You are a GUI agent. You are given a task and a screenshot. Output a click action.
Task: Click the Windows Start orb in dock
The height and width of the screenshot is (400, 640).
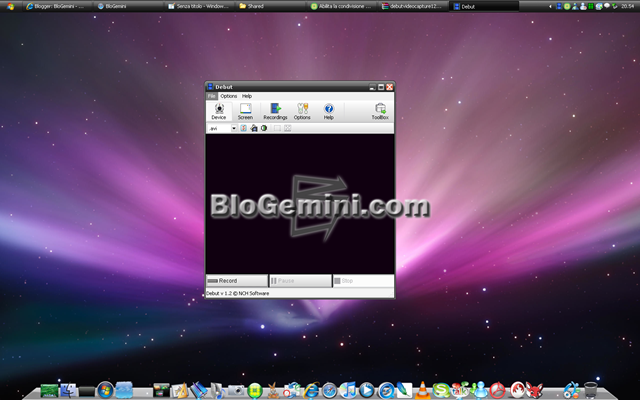(x=105, y=389)
